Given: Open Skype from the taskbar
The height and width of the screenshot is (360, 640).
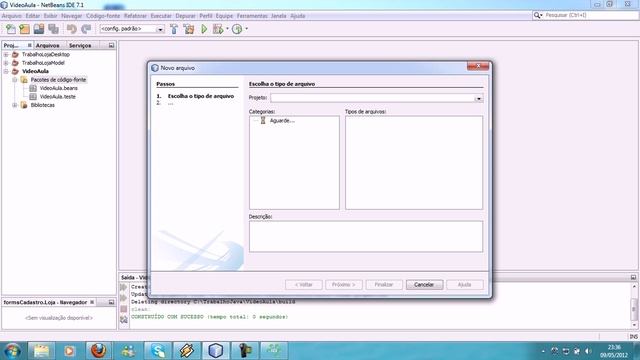Looking at the screenshot, I should (x=158, y=351).
